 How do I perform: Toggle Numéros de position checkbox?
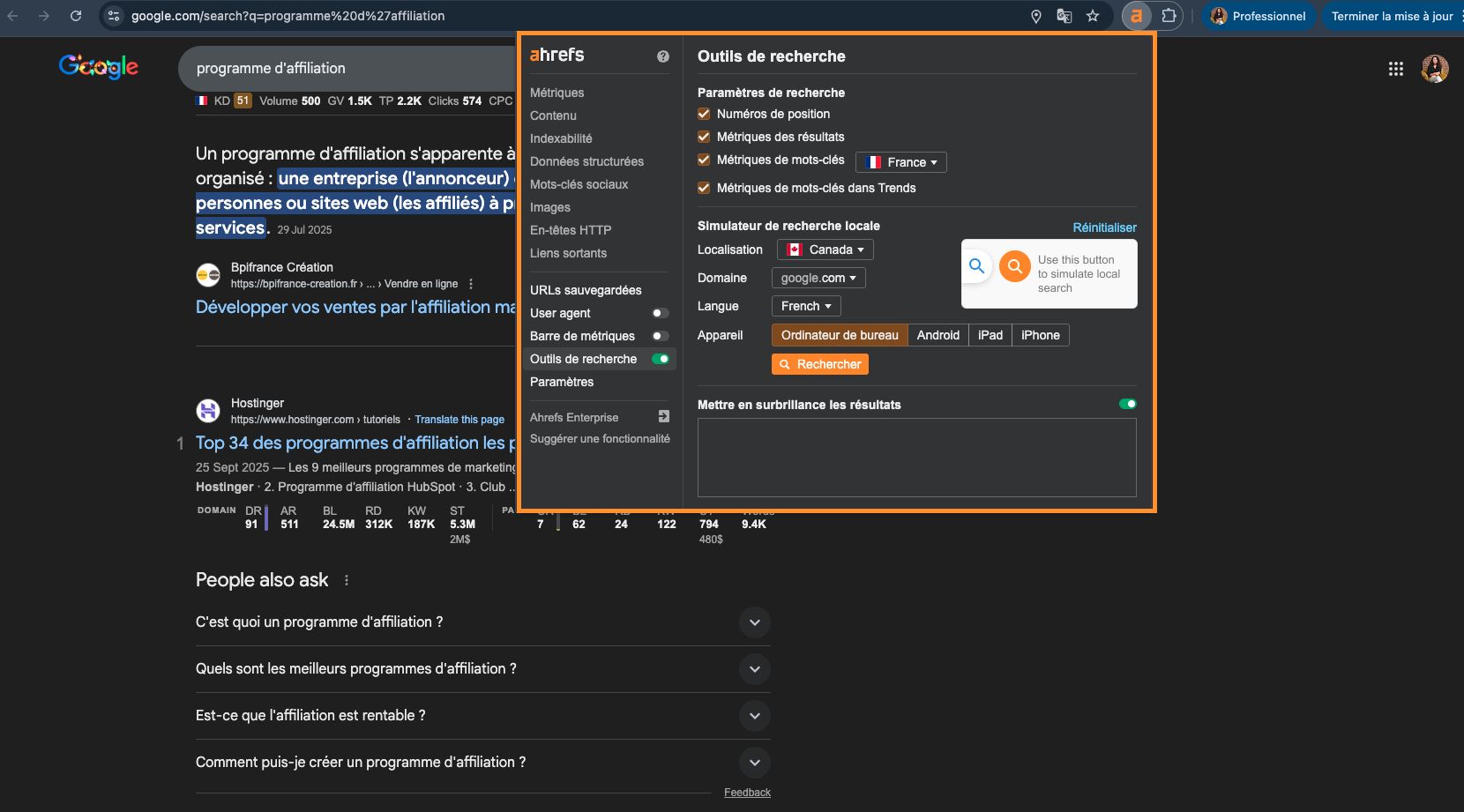(704, 114)
